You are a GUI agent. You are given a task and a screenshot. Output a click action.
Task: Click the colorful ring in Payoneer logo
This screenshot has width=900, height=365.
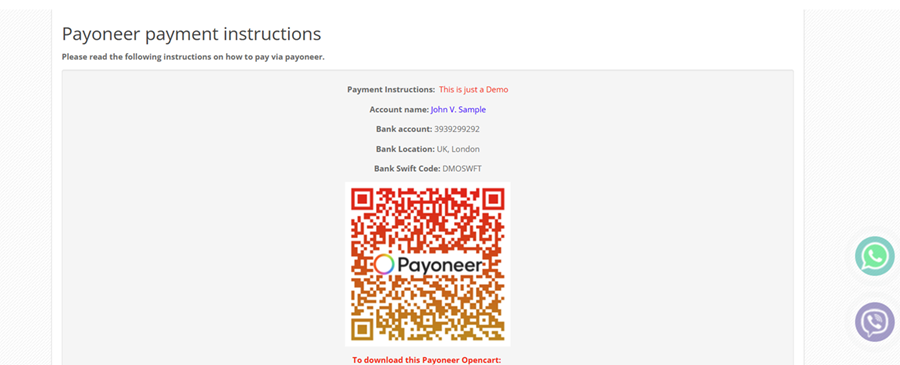384,265
